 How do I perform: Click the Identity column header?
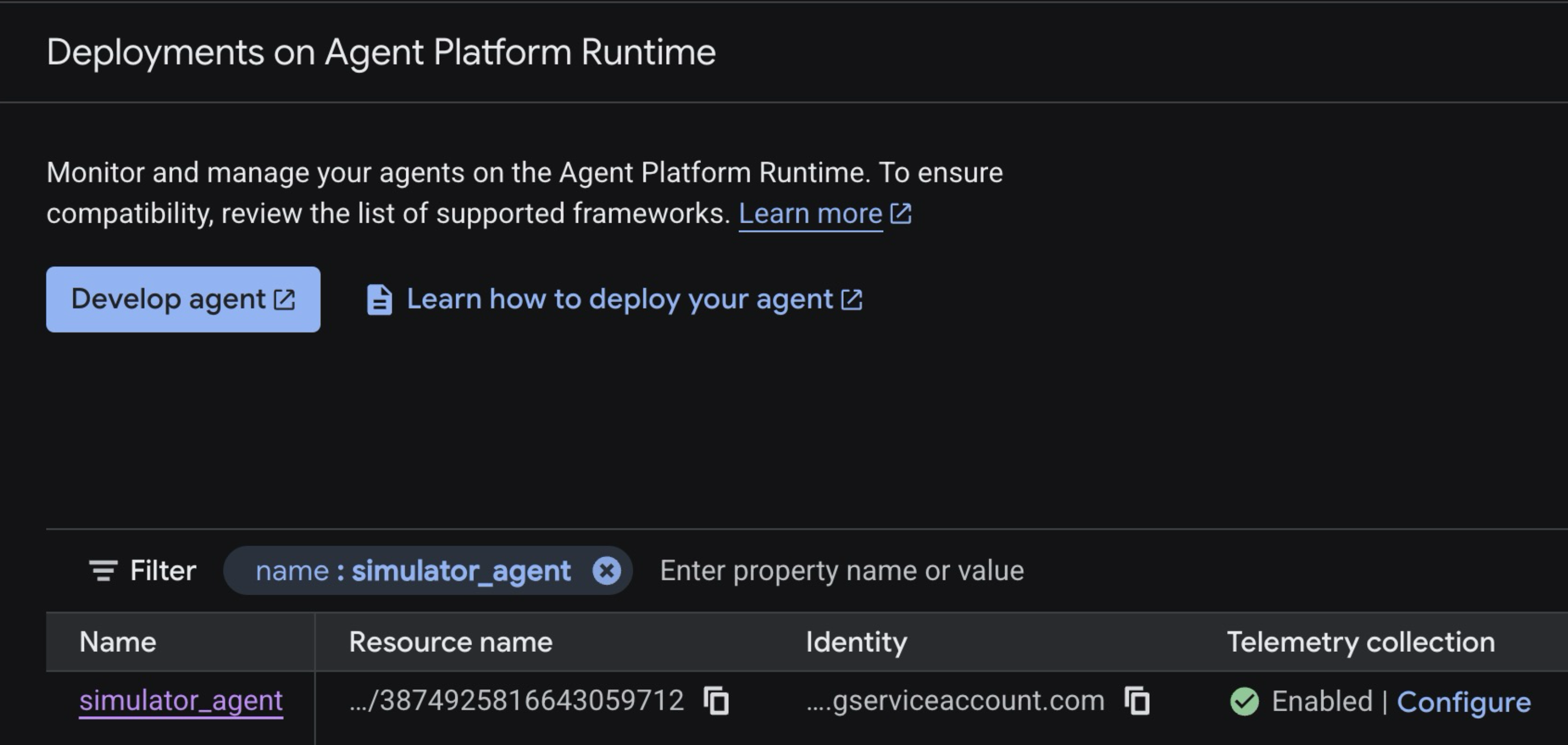[856, 642]
